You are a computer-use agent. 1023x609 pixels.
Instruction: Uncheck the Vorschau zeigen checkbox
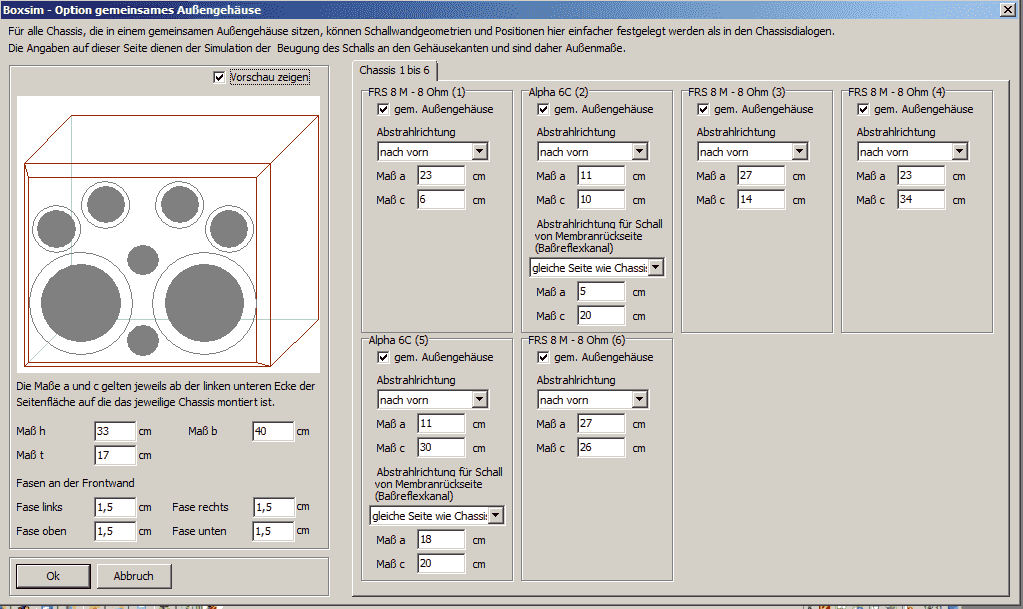click(220, 78)
